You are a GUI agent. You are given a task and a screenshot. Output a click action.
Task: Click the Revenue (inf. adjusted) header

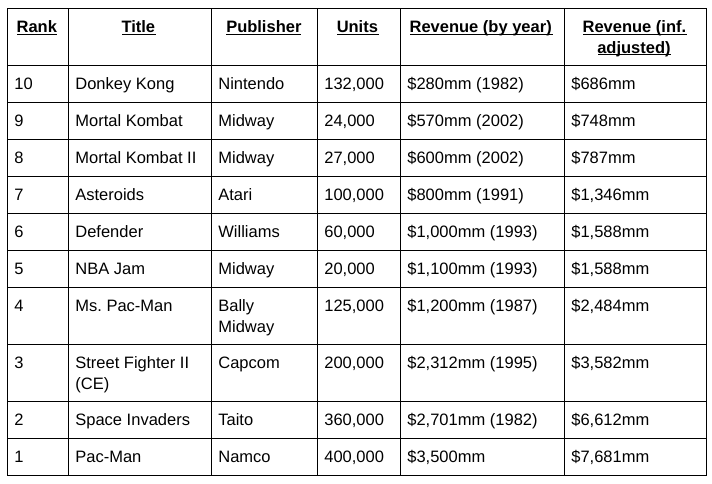tap(635, 37)
